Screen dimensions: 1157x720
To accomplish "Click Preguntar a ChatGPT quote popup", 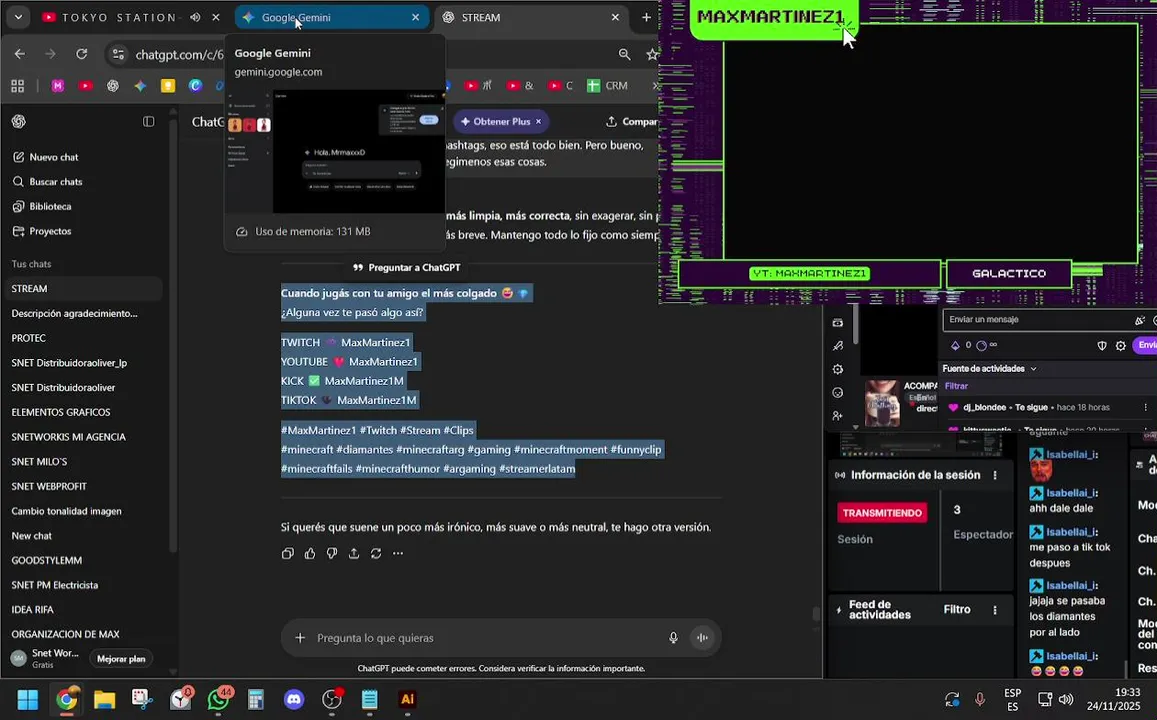I will [x=407, y=268].
